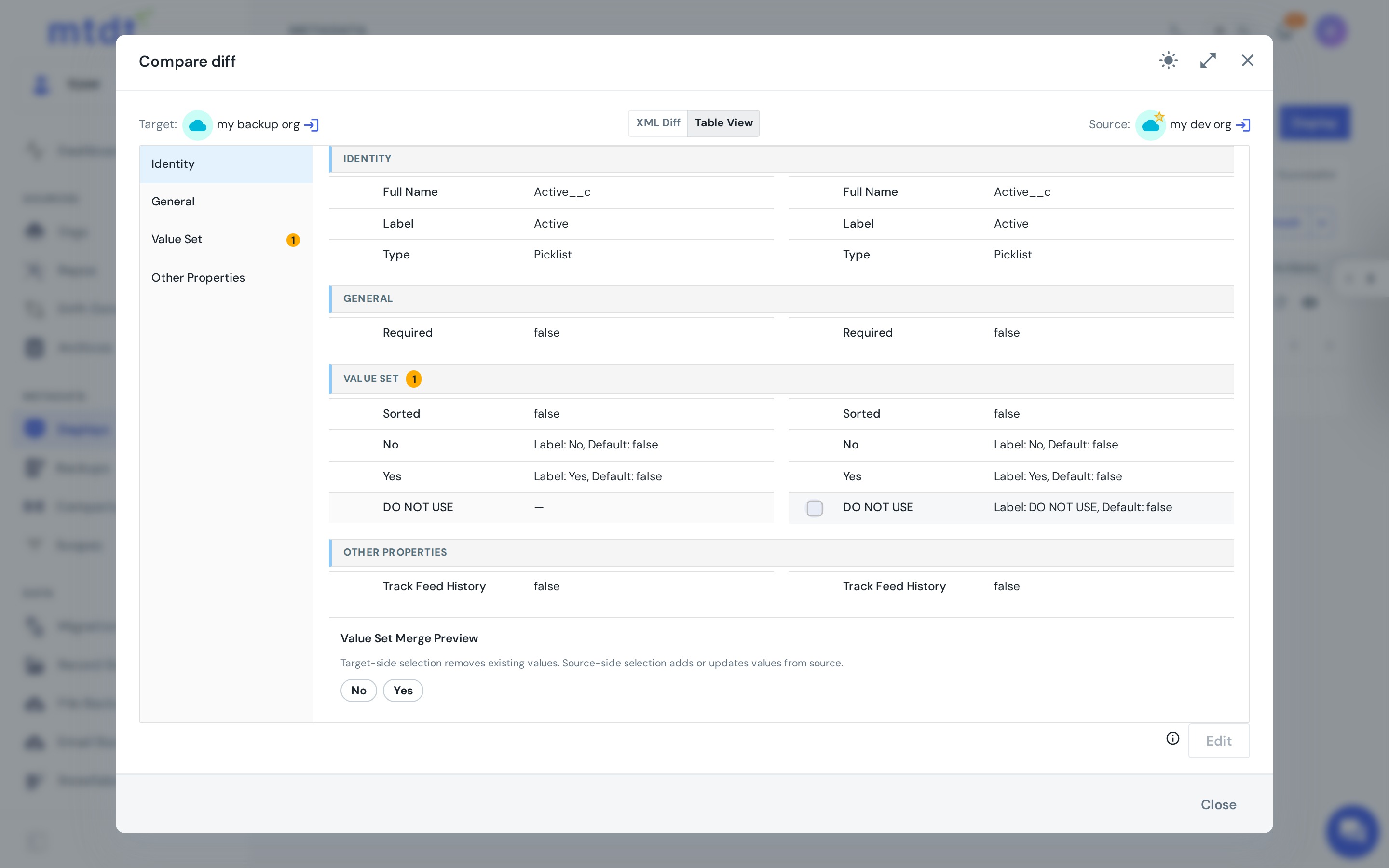This screenshot has width=1389, height=868.
Task: Open my backup org login arrow icon
Action: point(312,124)
